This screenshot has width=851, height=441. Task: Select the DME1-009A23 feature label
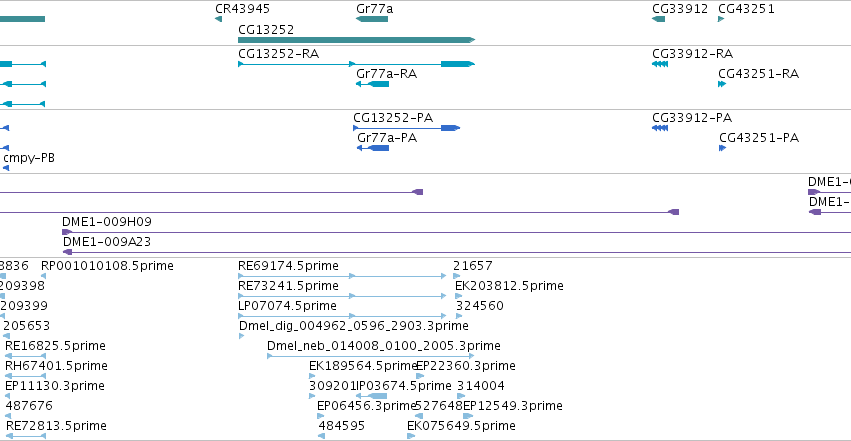(107, 241)
